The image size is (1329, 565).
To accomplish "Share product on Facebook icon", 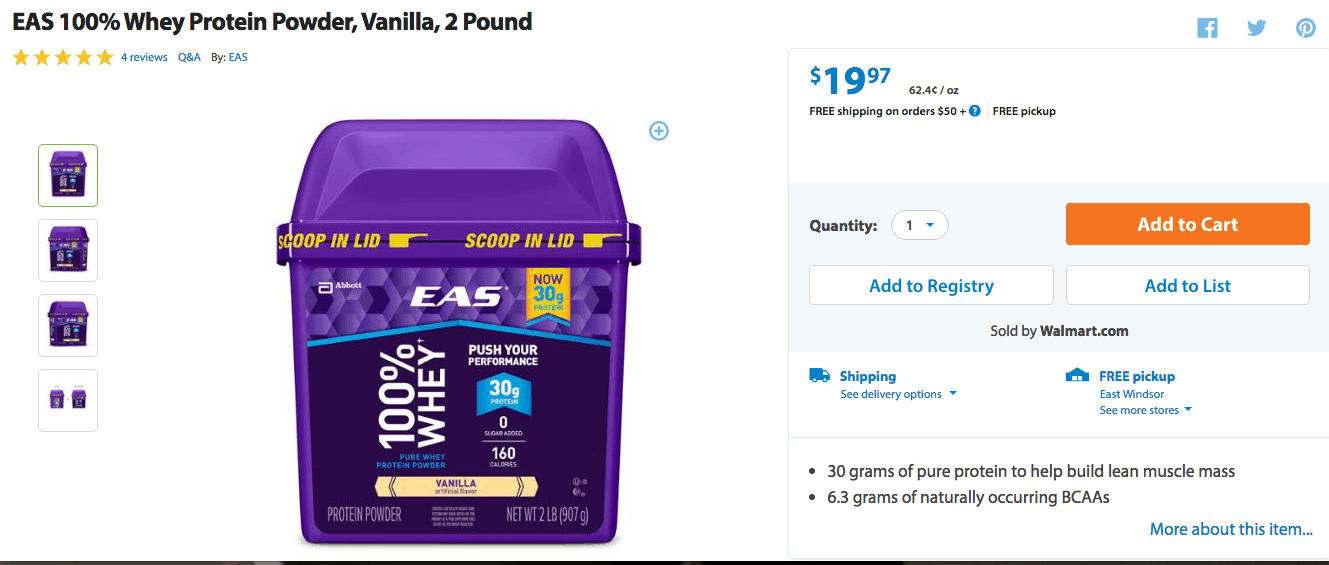I will pyautogui.click(x=1207, y=28).
